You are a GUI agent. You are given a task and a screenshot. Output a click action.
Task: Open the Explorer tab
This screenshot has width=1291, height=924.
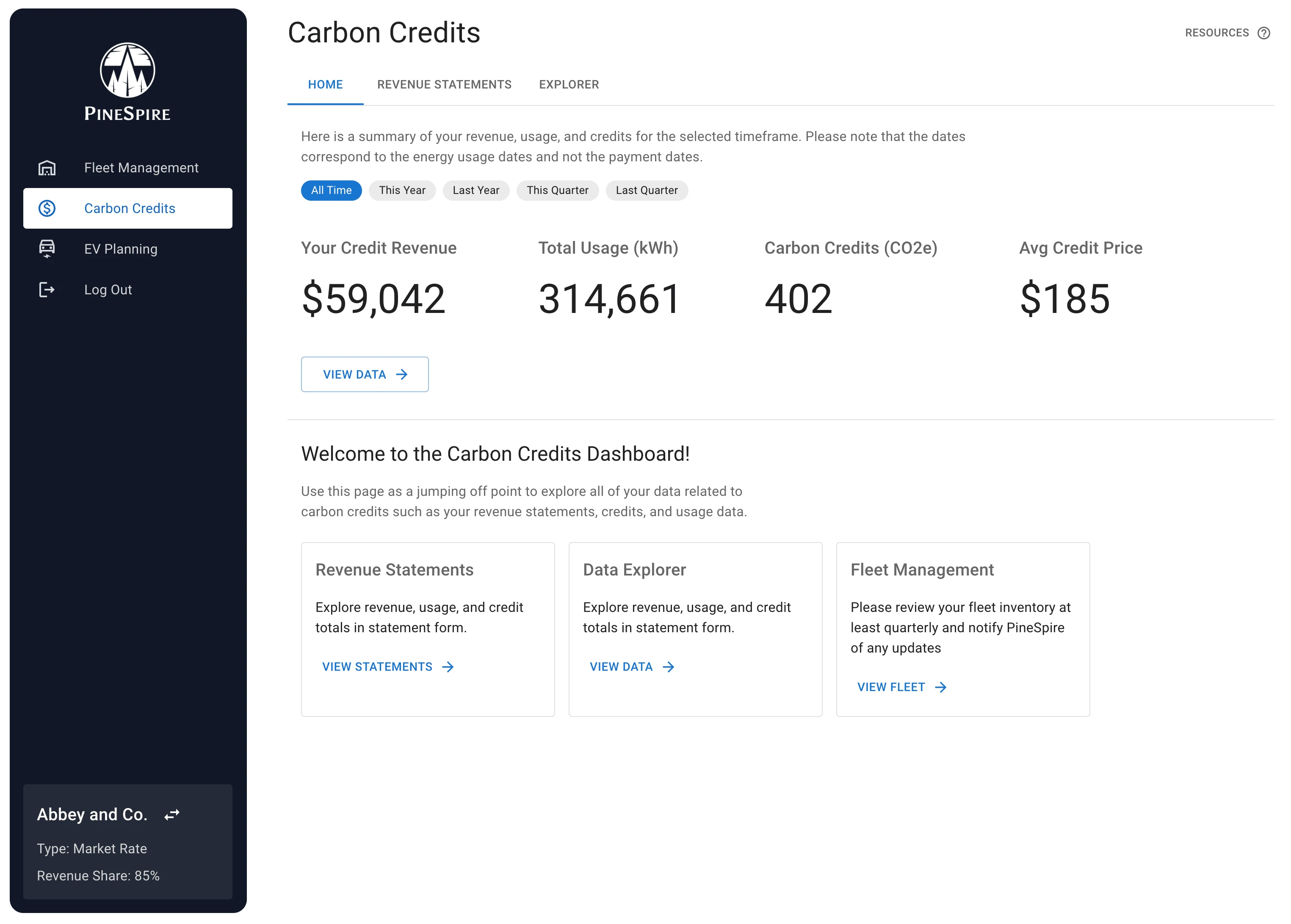[569, 84]
